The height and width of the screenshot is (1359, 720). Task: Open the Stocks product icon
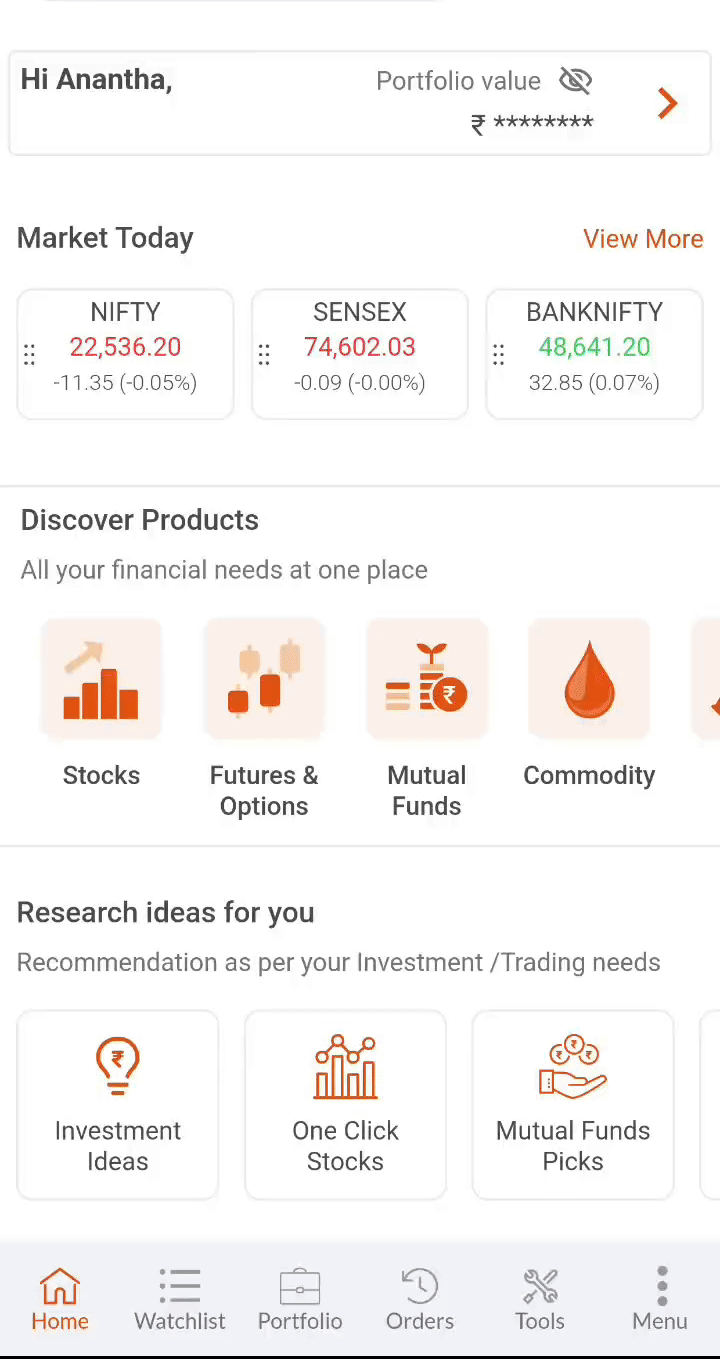pyautogui.click(x=101, y=680)
